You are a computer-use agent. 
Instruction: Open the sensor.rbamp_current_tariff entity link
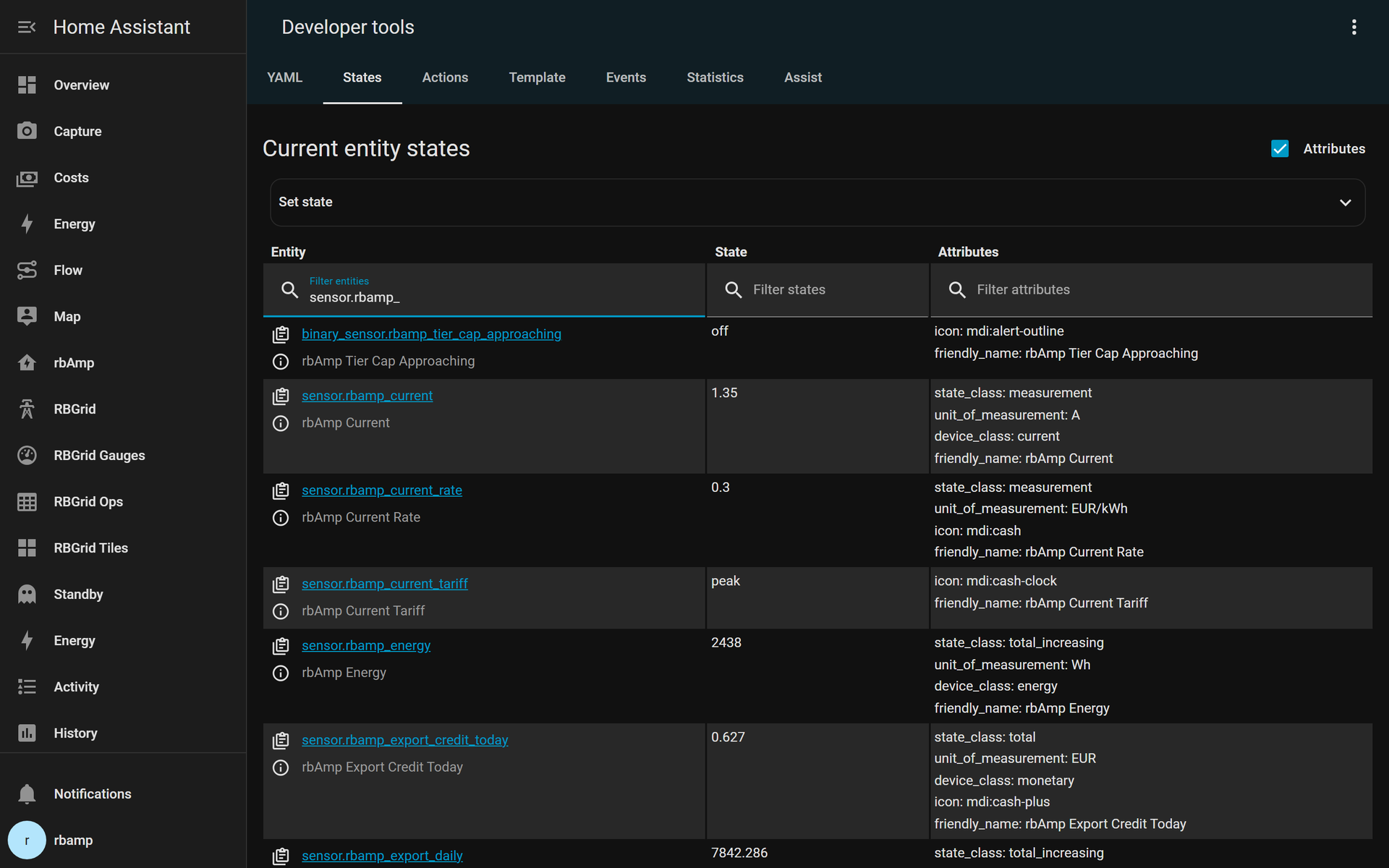click(385, 584)
